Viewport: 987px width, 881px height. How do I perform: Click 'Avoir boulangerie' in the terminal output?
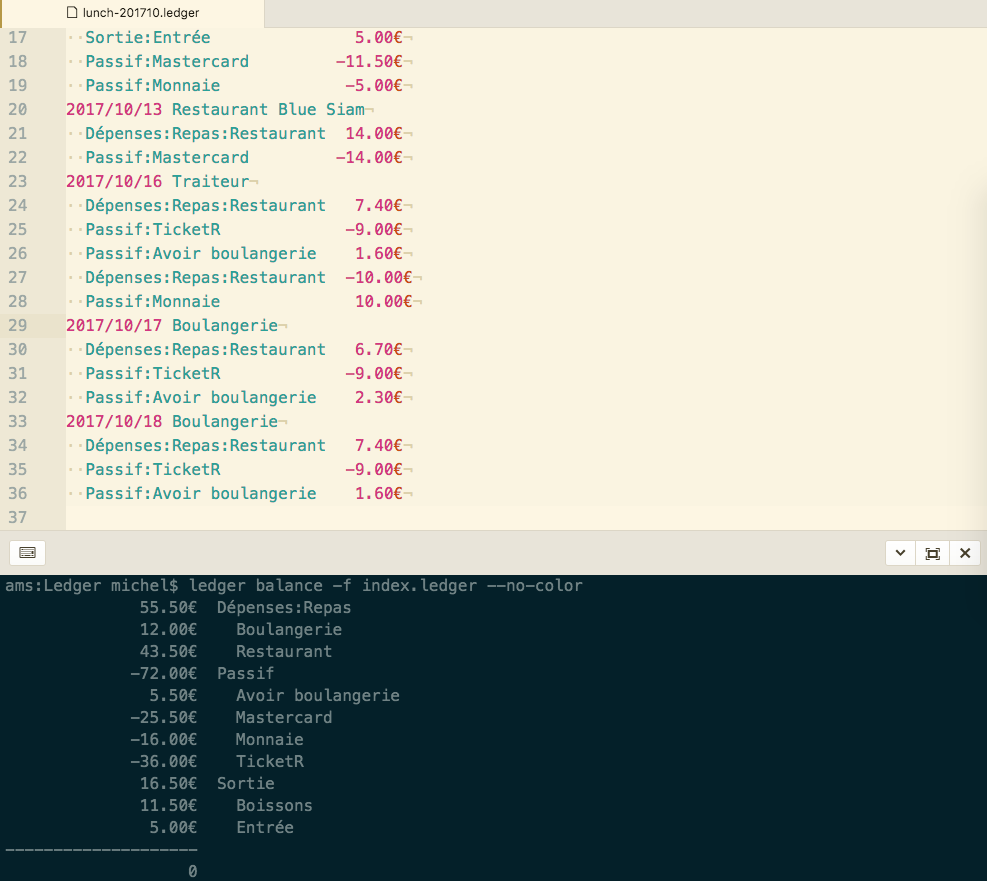[x=318, y=695]
